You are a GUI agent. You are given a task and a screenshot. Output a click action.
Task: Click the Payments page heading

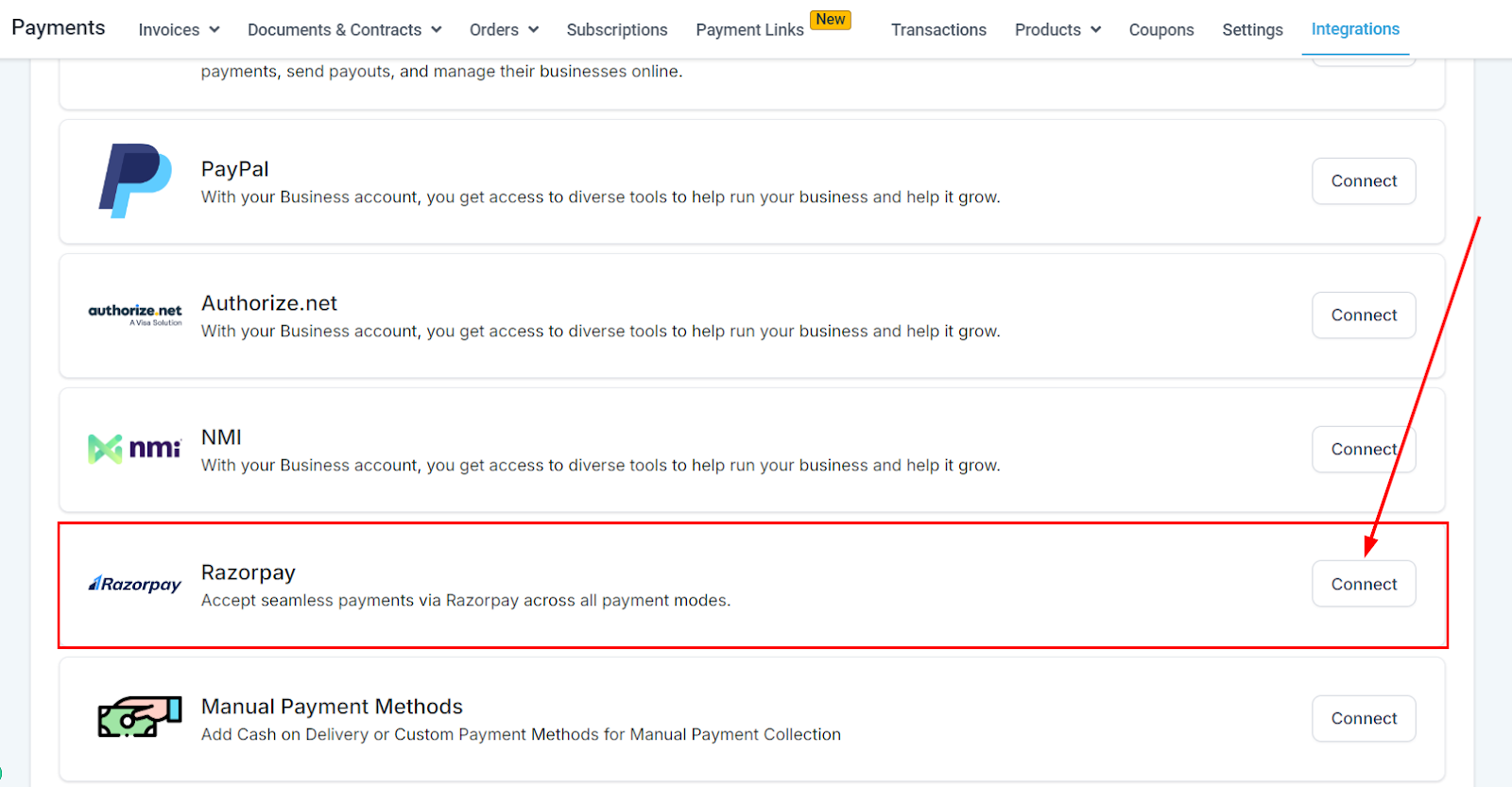[x=59, y=27]
